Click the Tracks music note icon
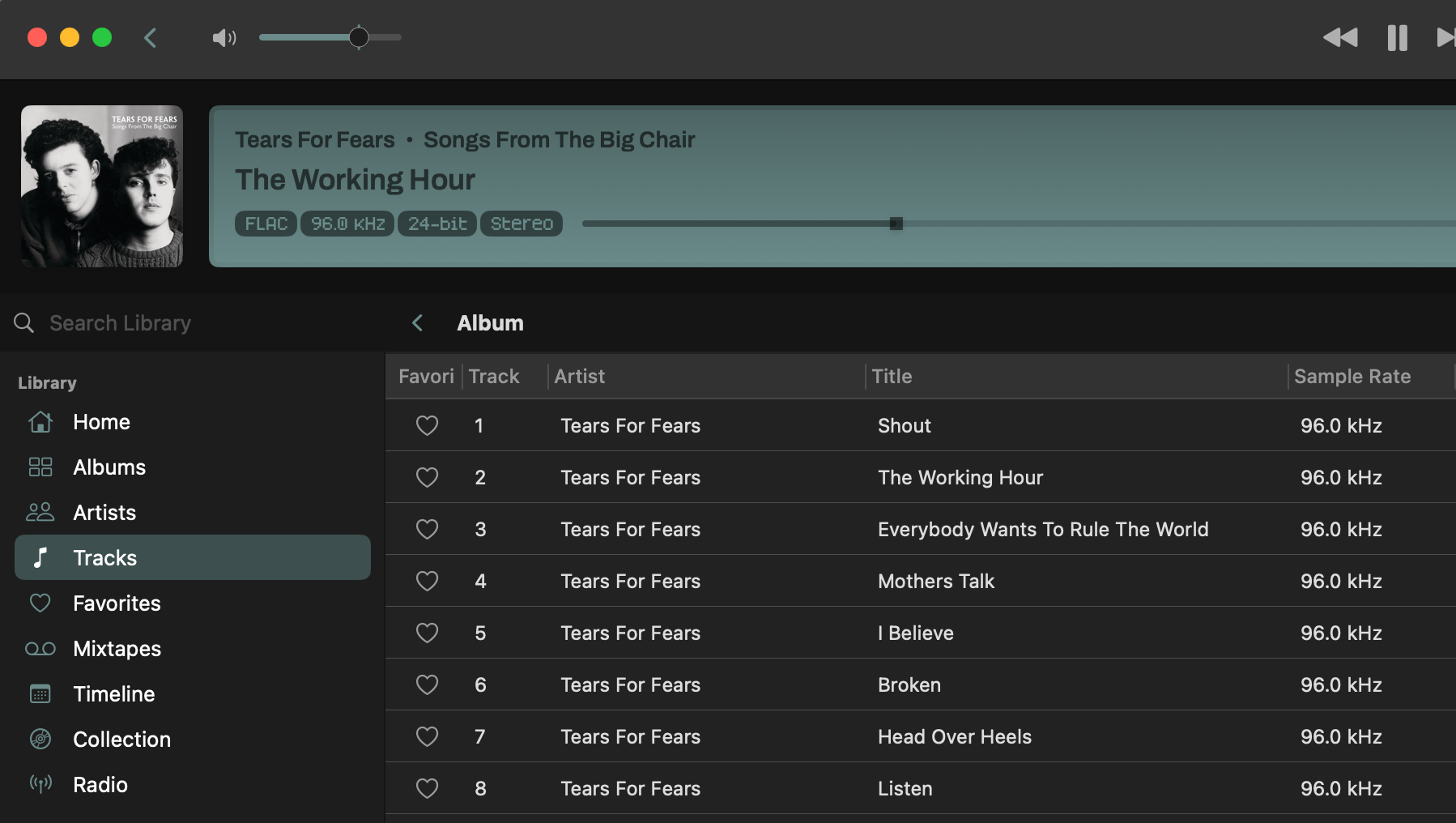Viewport: 1456px width, 823px height. click(x=40, y=557)
